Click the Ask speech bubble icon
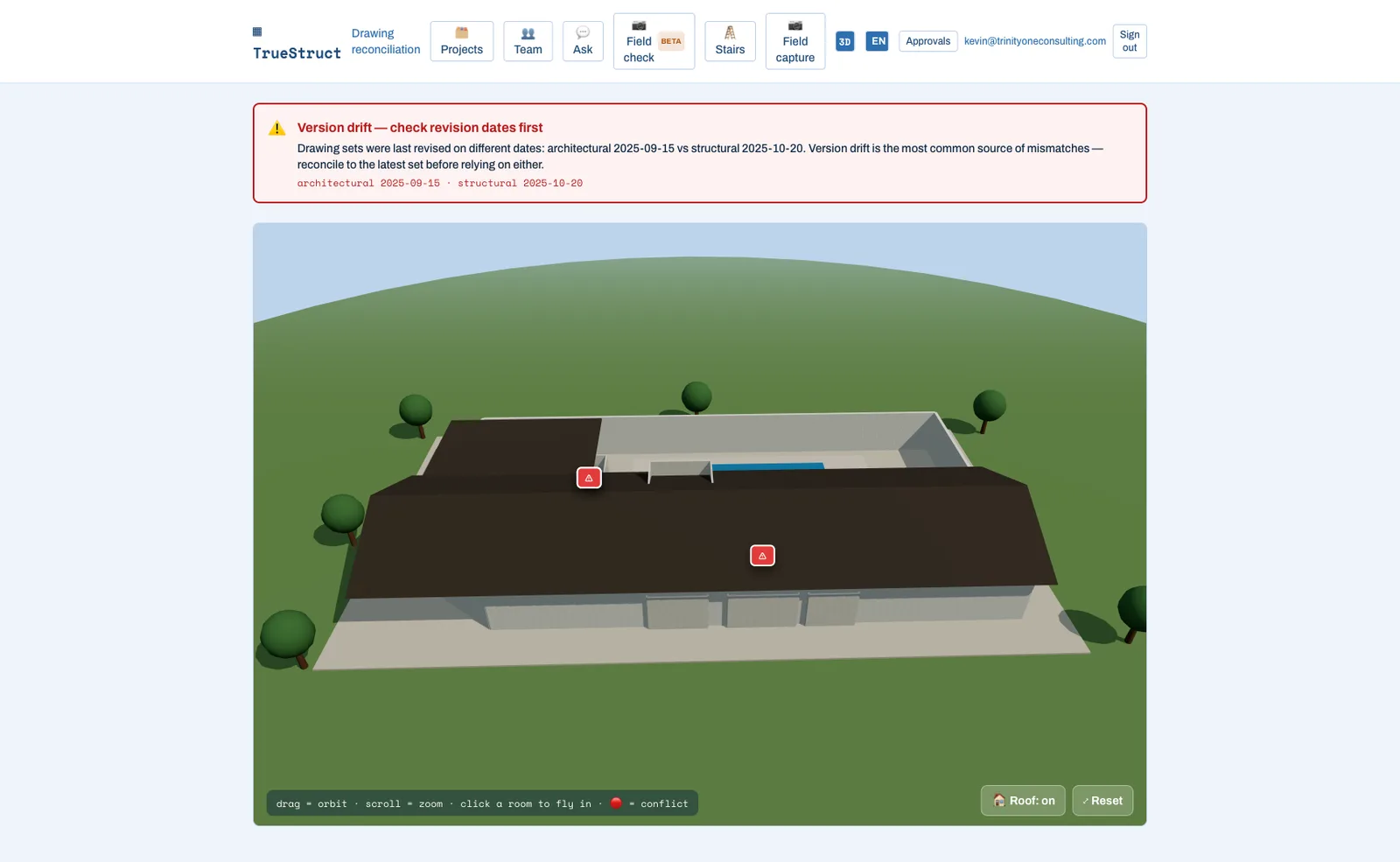Image resolution: width=1400 pixels, height=862 pixels. (583, 32)
